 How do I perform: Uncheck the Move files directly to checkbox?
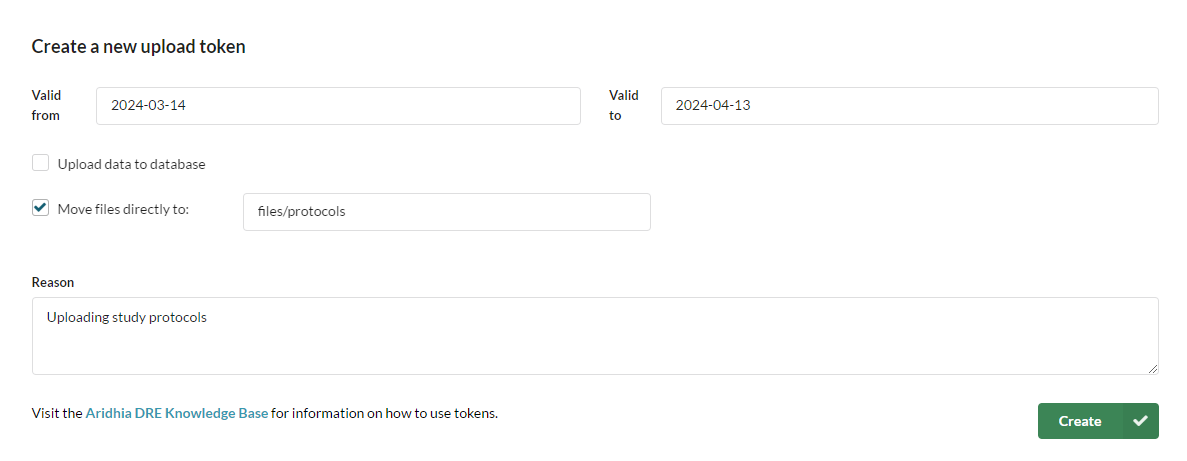[x=41, y=208]
